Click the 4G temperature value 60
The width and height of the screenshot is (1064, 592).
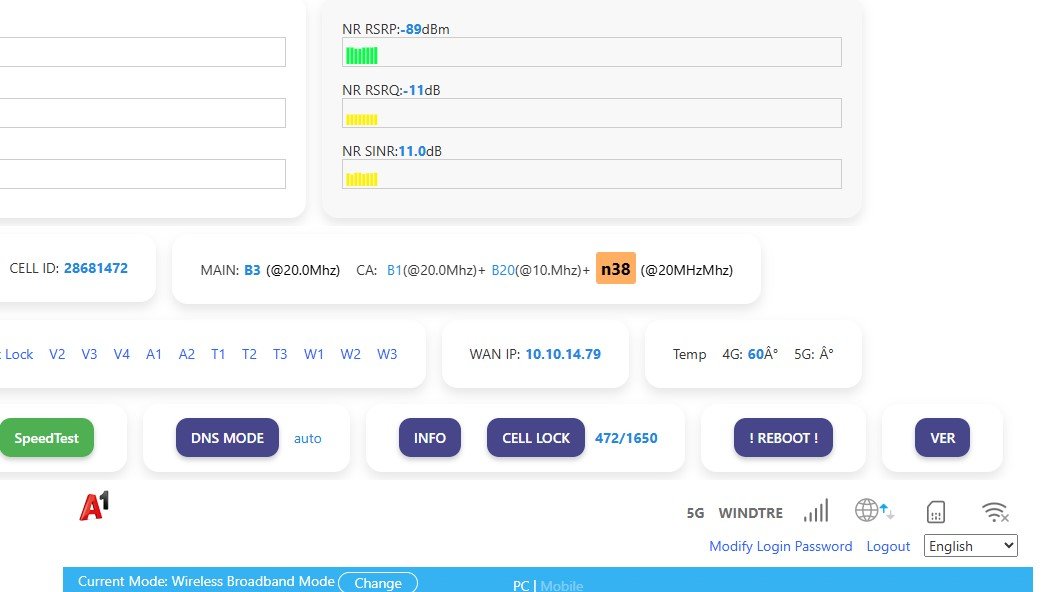click(x=755, y=354)
